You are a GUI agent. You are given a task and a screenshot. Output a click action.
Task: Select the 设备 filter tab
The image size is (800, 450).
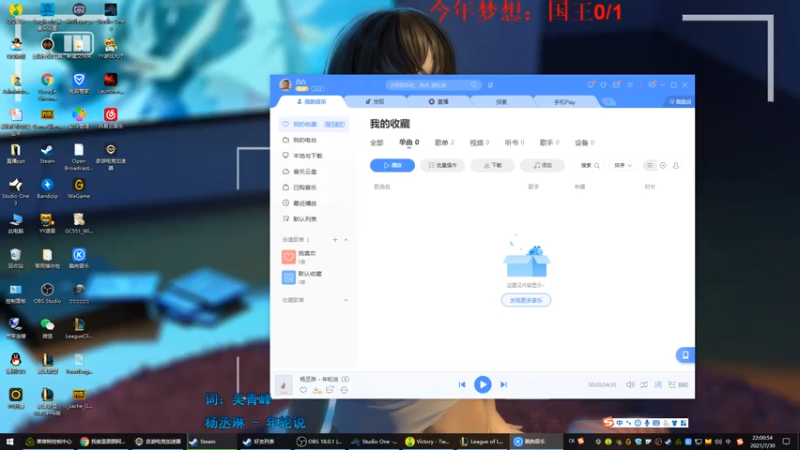tap(585, 143)
